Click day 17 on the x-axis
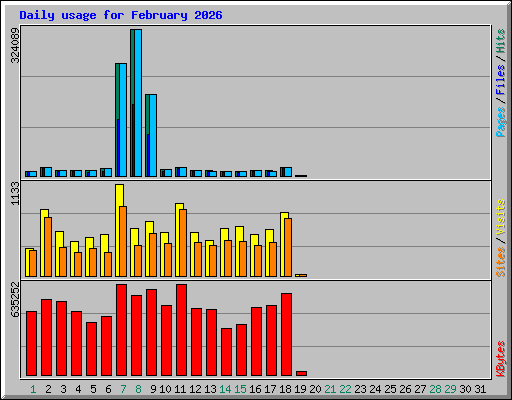This screenshot has height=400, width=512. [x=270, y=389]
